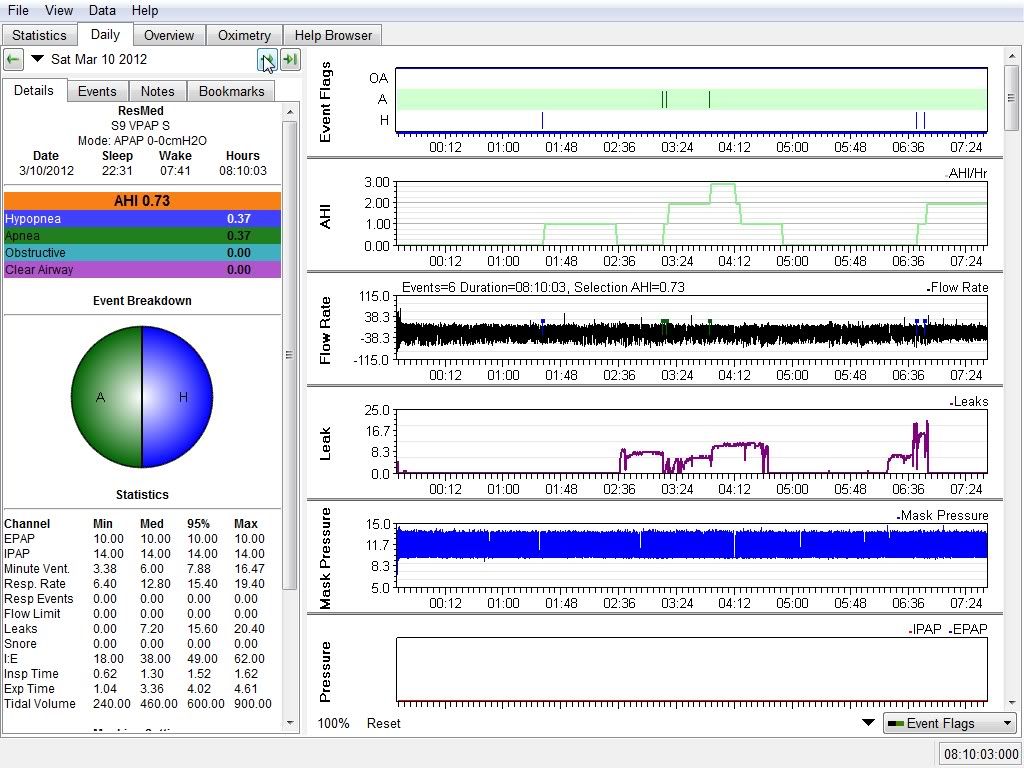Screen dimensions: 1024x768
Task: Open the Notes sub-tab
Action: [157, 91]
